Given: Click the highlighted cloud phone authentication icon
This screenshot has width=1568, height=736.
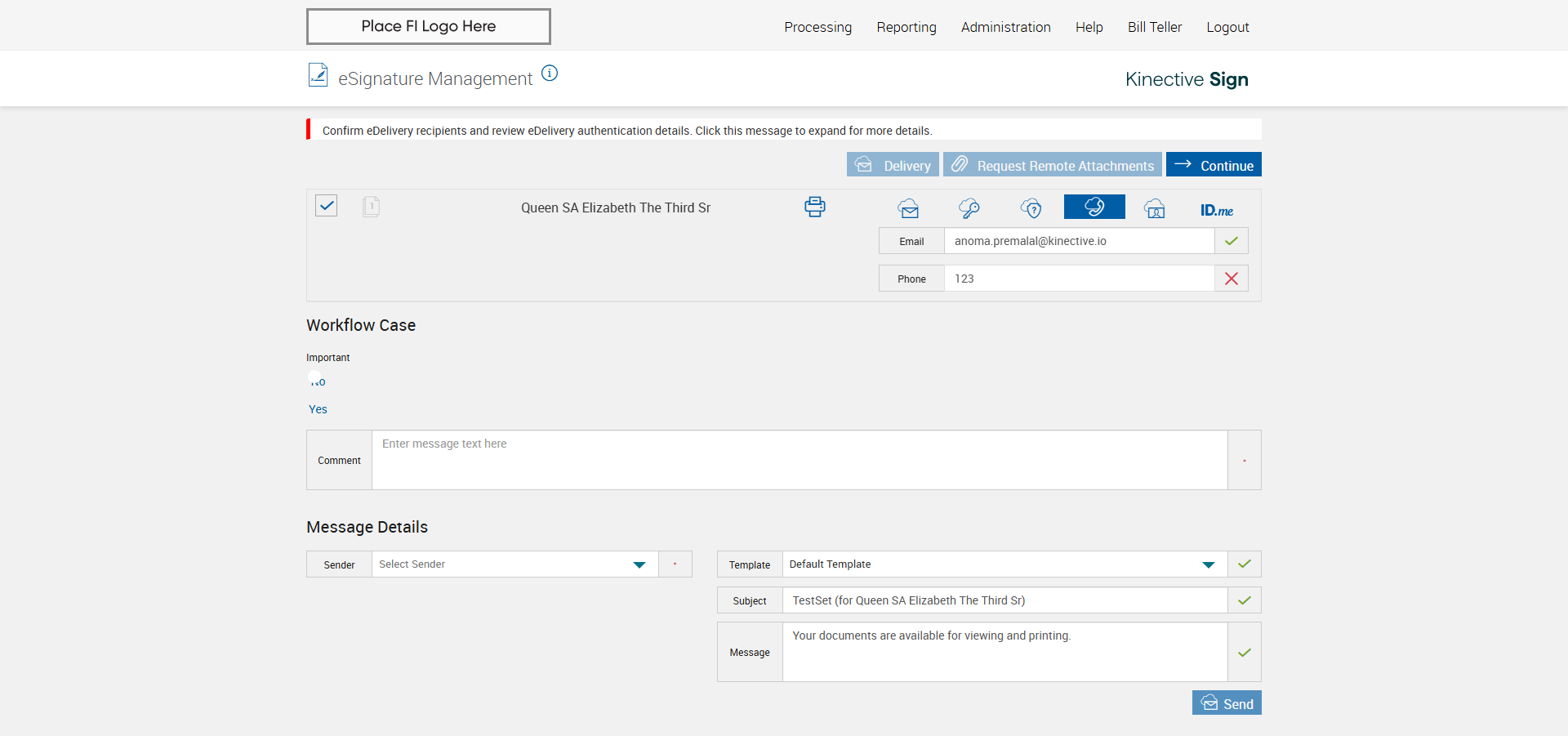Looking at the screenshot, I should point(1094,207).
